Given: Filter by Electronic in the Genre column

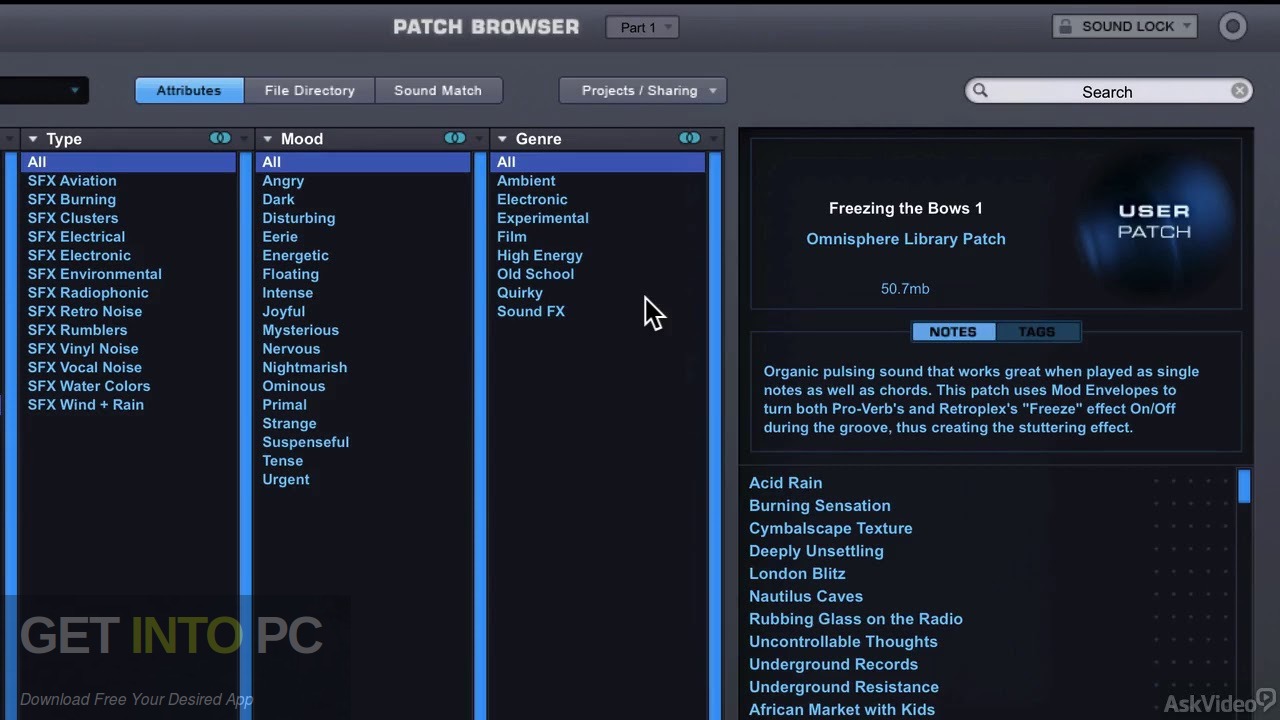Looking at the screenshot, I should (x=532, y=199).
